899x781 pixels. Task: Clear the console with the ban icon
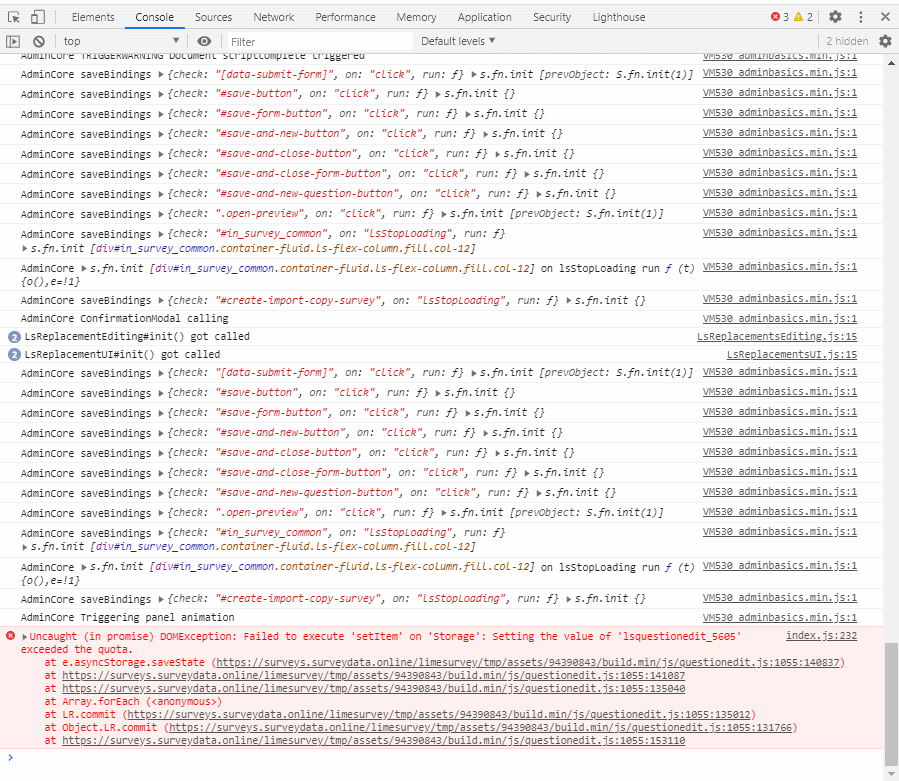pos(39,41)
